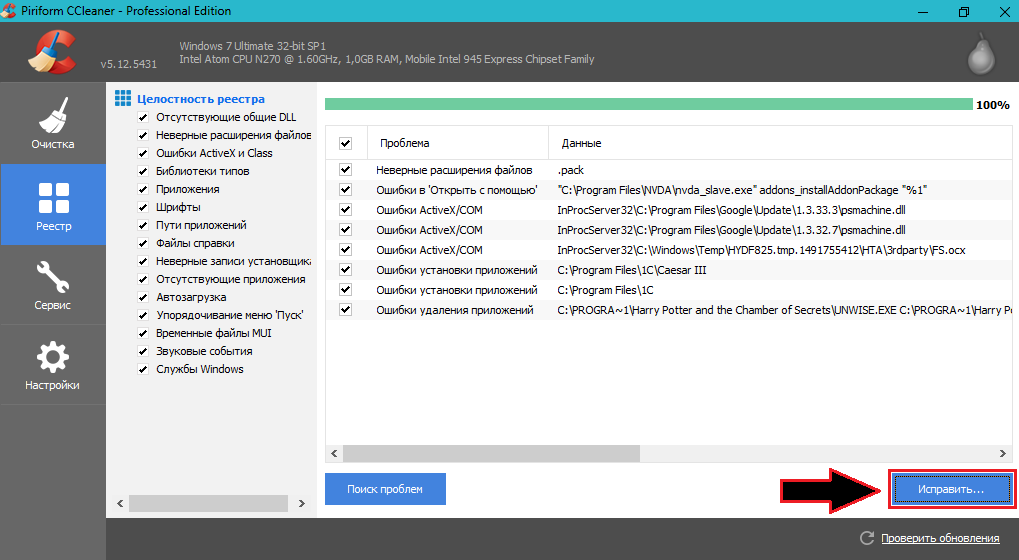
Task: Click the 100% green progress bar
Action: coord(648,104)
